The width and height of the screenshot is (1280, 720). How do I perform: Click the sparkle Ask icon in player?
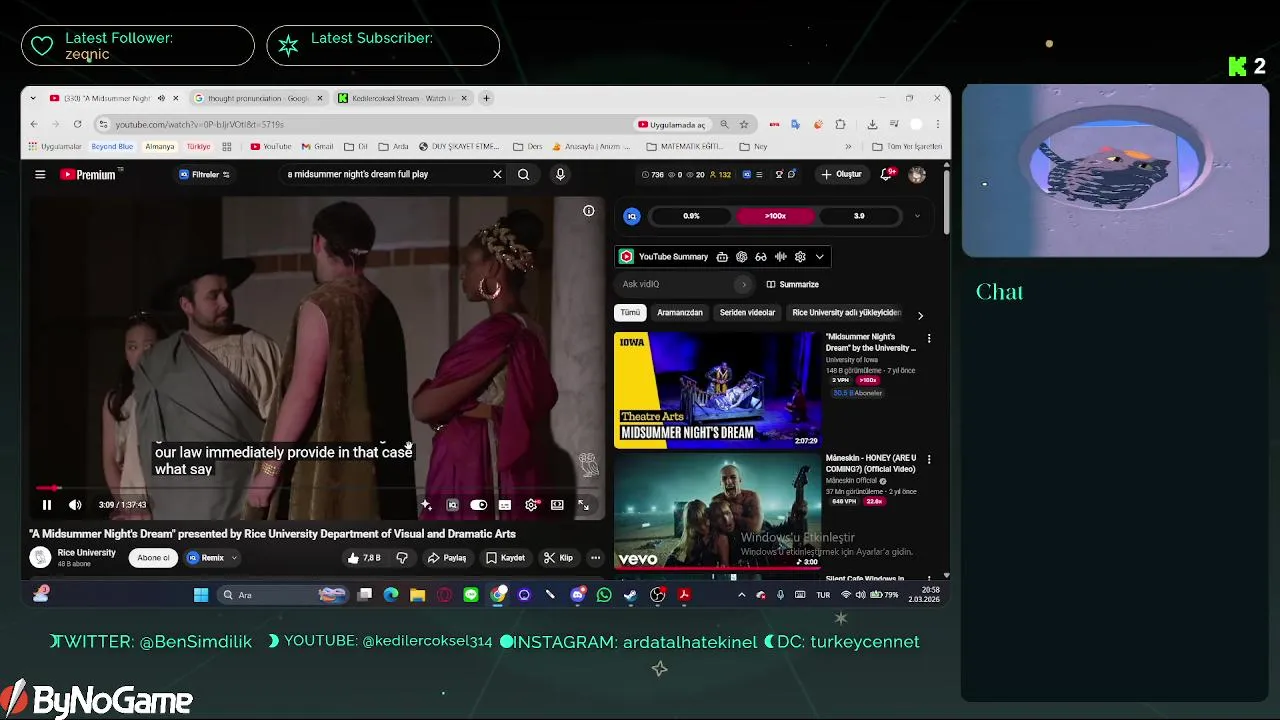pos(427,505)
